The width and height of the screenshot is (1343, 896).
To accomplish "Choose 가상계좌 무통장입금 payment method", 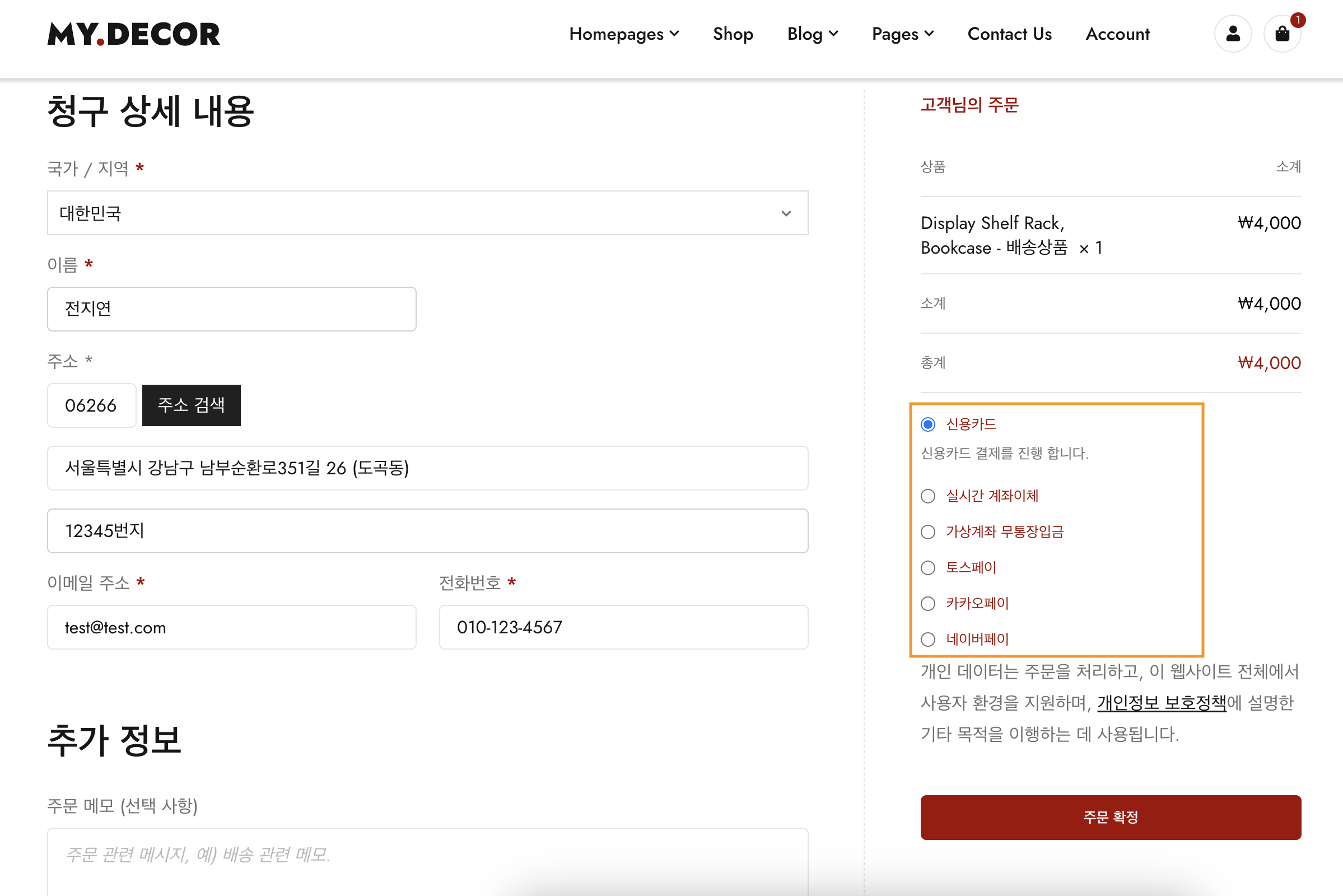I will point(927,532).
